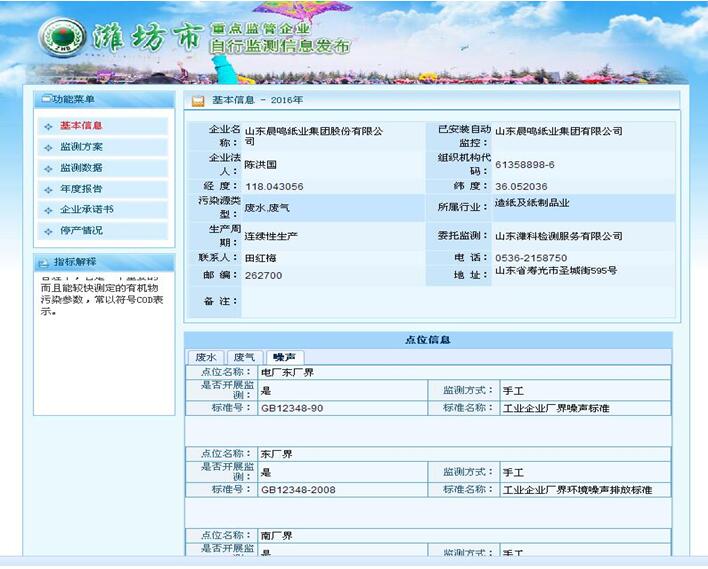
Task: Click the green Weifang site logo
Action: (x=62, y=39)
